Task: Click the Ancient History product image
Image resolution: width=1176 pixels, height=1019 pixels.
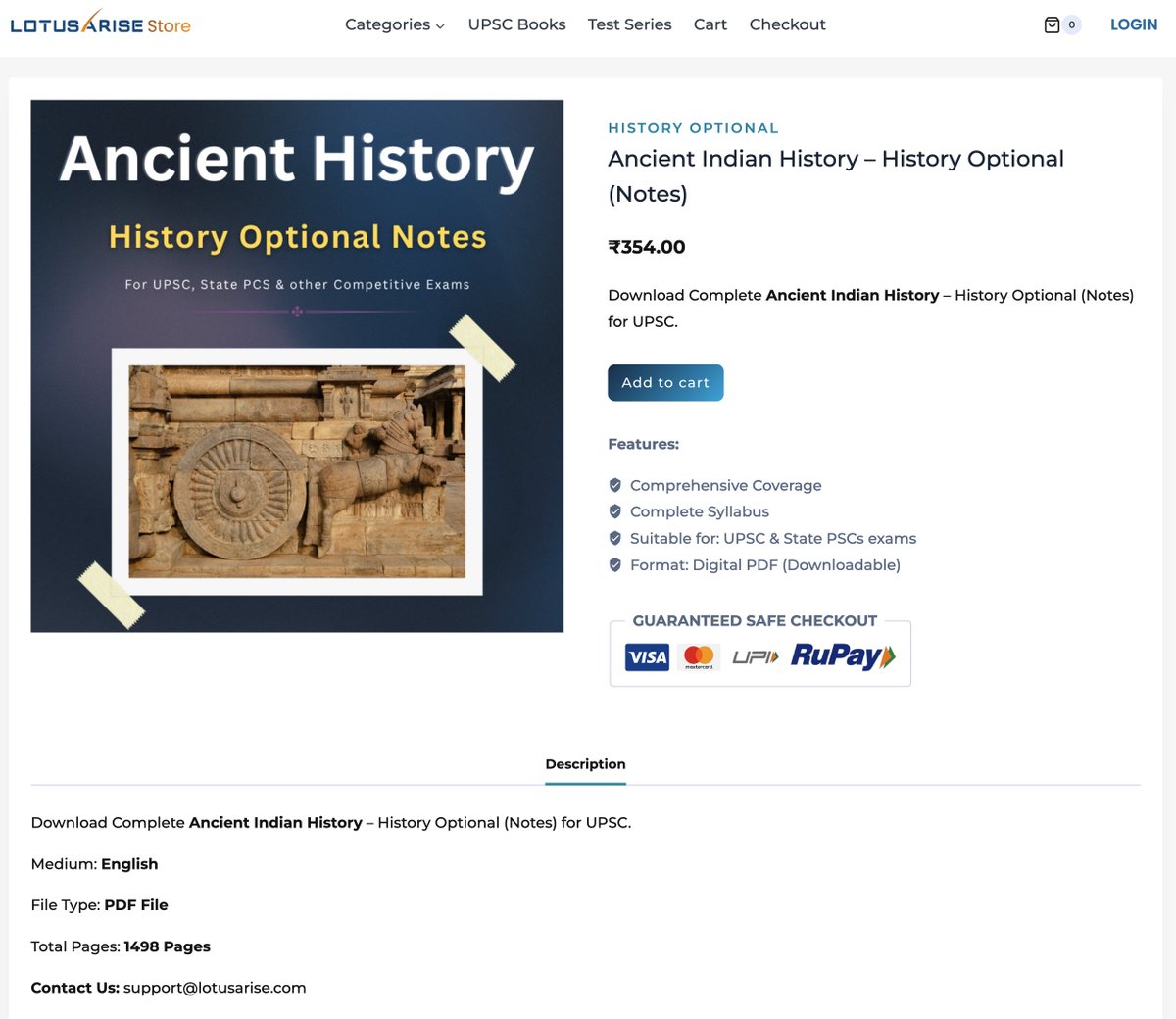Action: point(298,364)
